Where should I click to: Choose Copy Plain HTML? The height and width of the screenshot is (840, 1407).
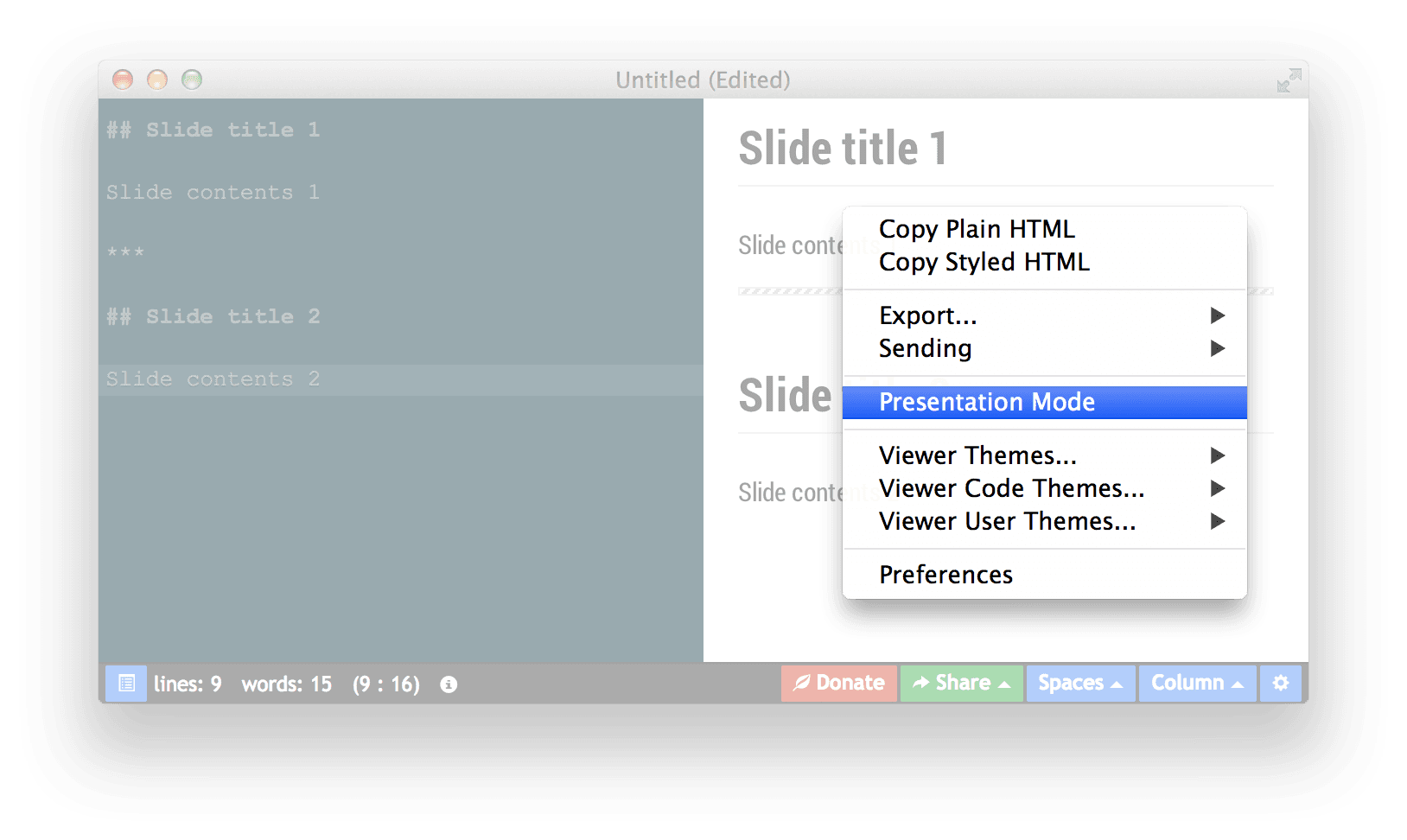tap(977, 229)
